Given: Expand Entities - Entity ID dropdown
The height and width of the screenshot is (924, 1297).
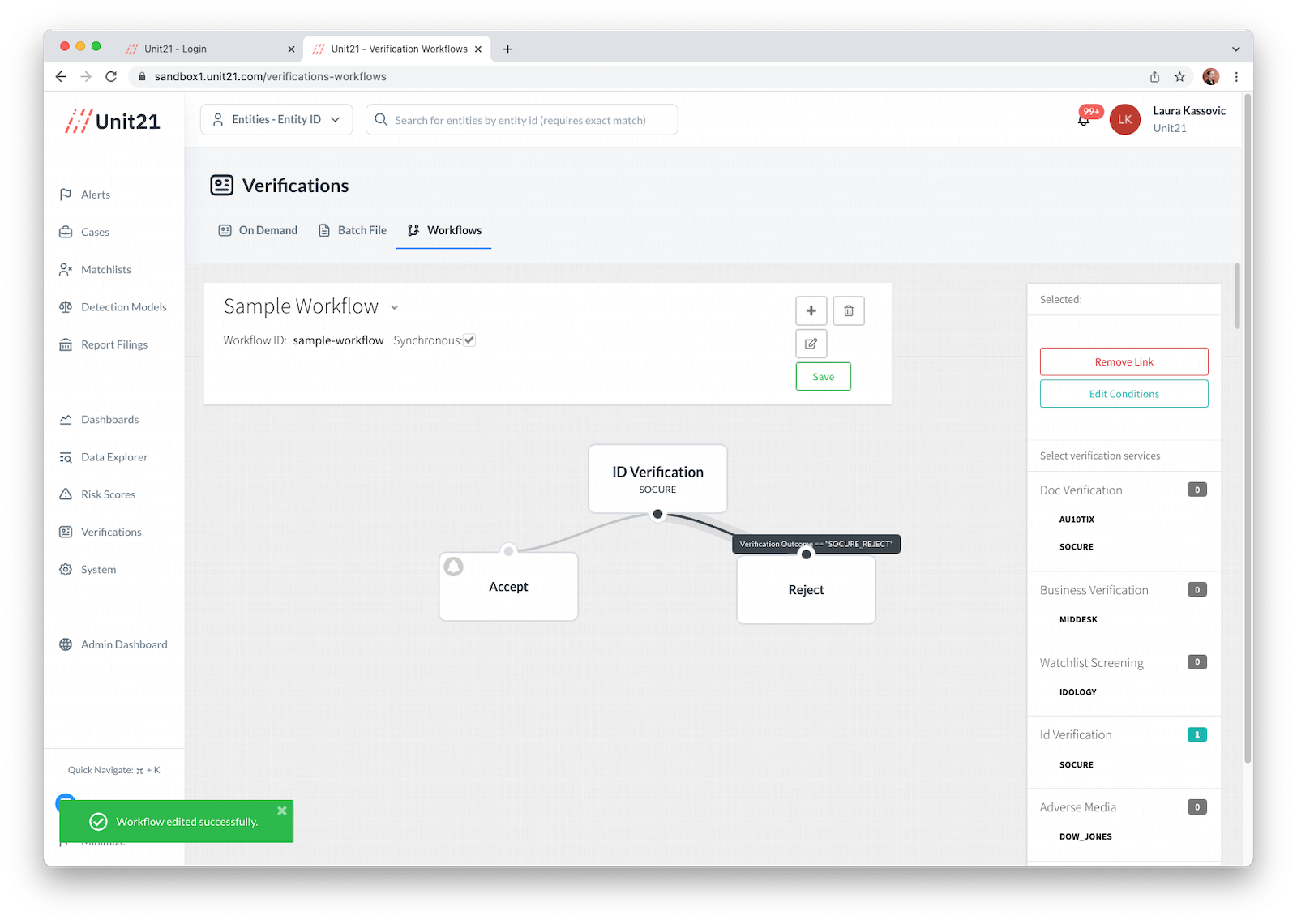Looking at the screenshot, I should coord(276,119).
